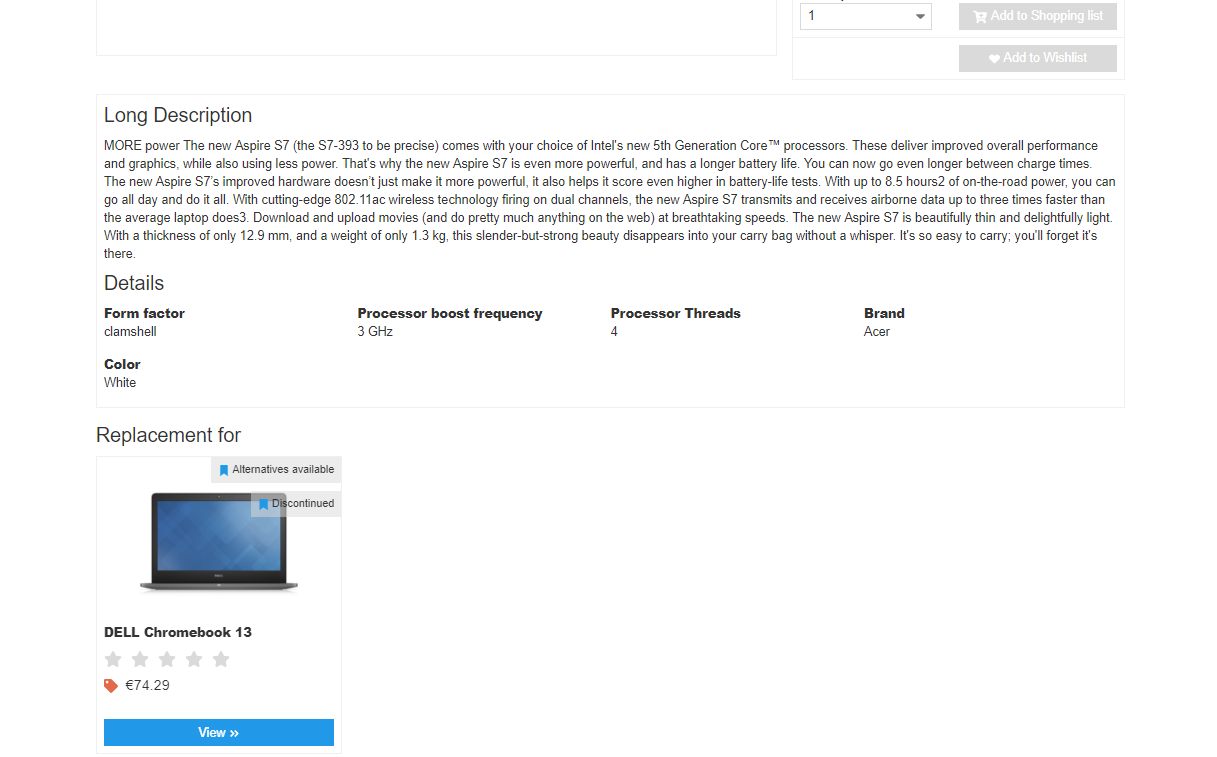Click the Brand label

pos(884,313)
